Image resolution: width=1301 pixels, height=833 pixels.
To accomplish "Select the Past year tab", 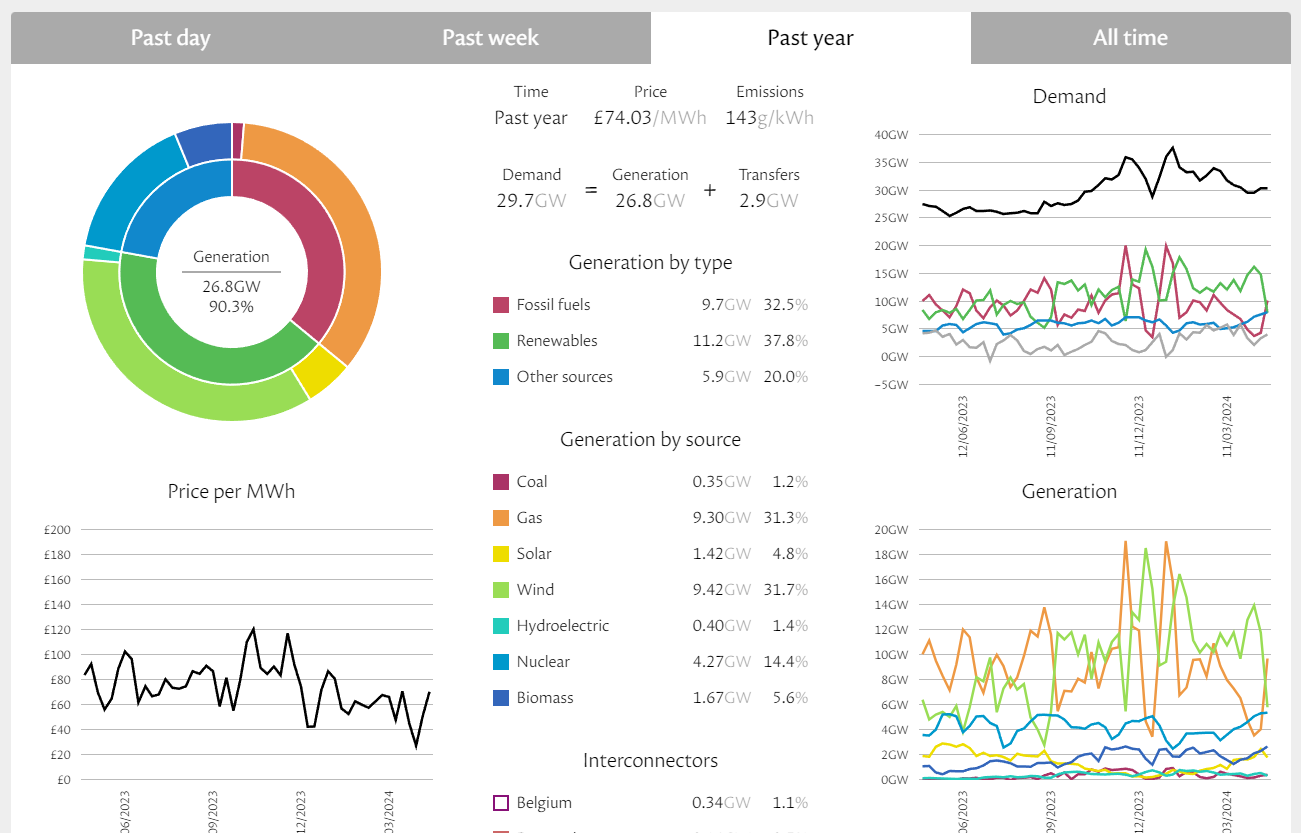I will point(810,38).
